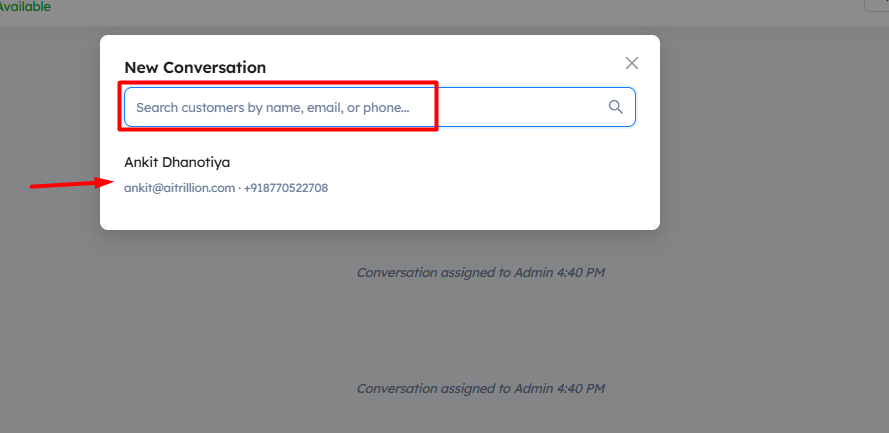The height and width of the screenshot is (433, 889).
Task: Click the red arrow pointing at the customer
Action: tap(70, 184)
